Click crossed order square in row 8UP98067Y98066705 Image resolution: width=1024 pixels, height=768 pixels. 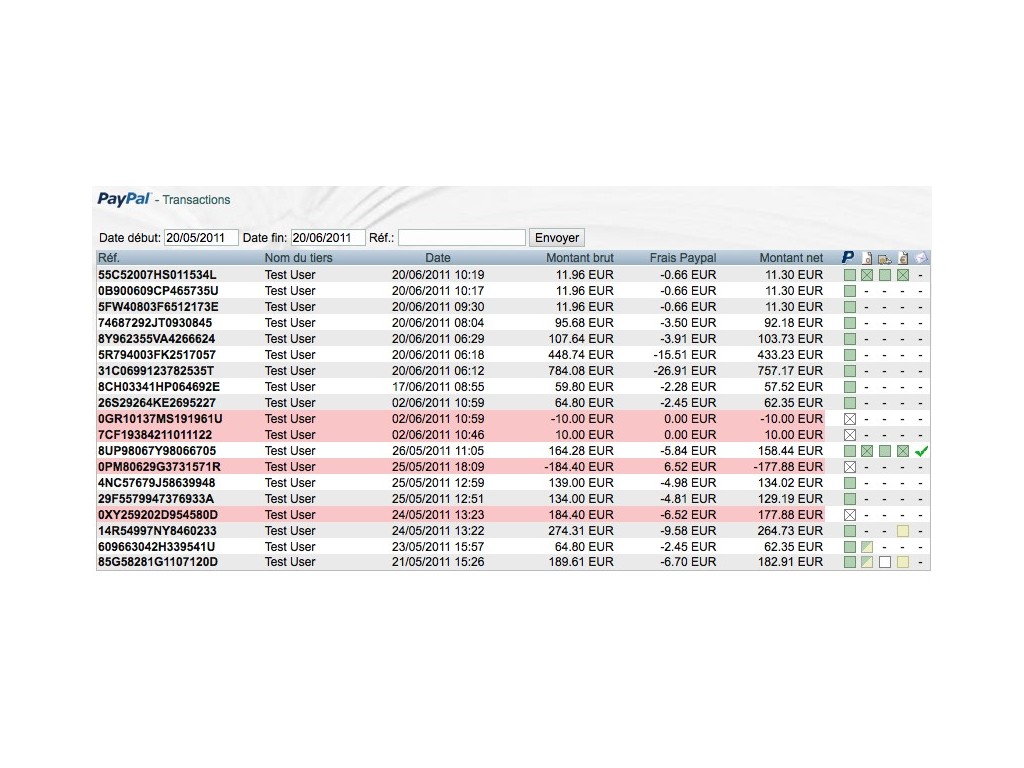point(867,451)
